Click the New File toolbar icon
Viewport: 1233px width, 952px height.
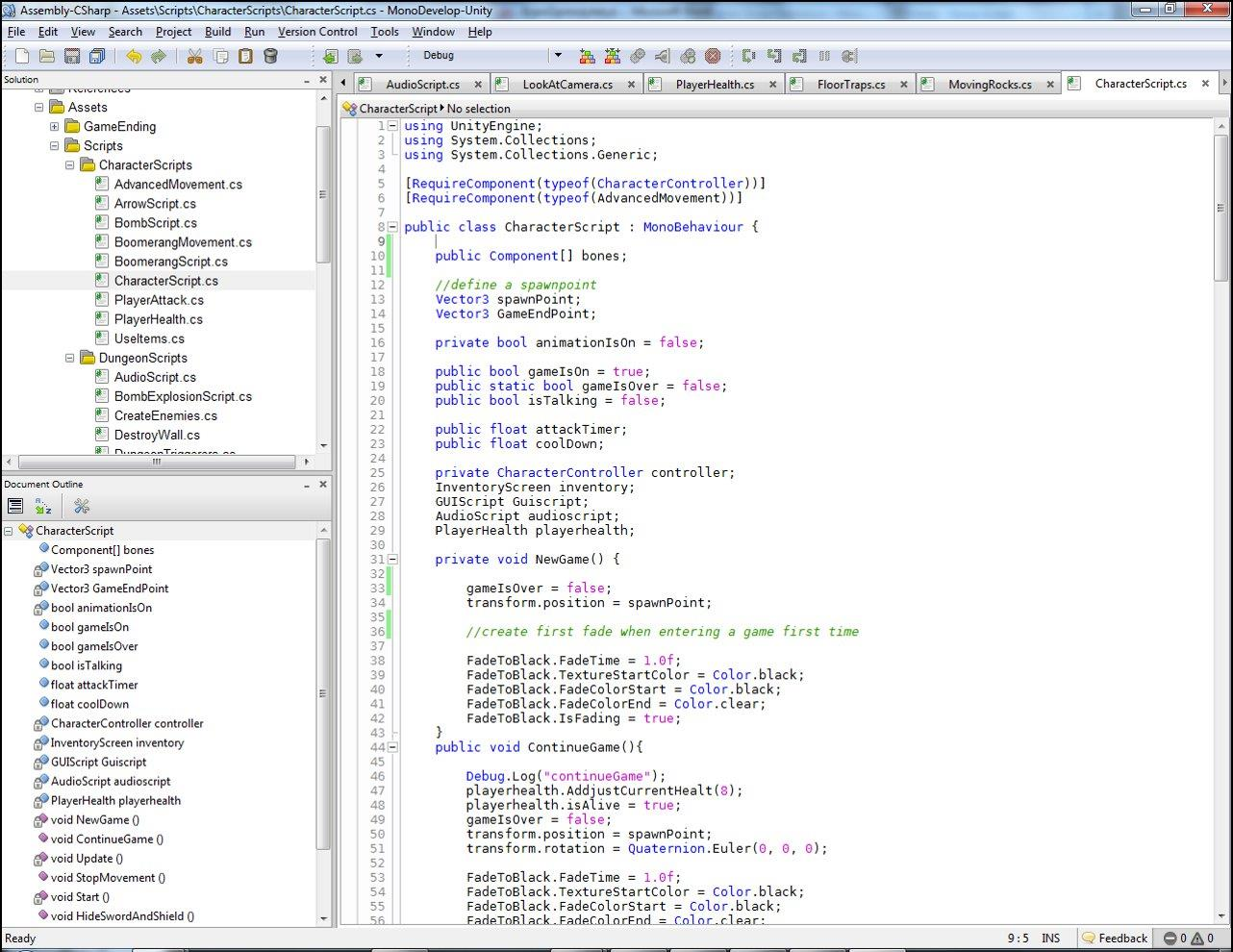click(21, 56)
